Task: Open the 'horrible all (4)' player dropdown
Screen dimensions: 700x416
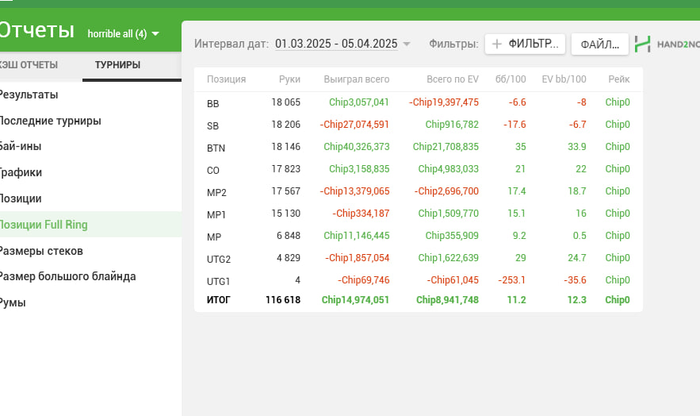Action: click(x=123, y=34)
